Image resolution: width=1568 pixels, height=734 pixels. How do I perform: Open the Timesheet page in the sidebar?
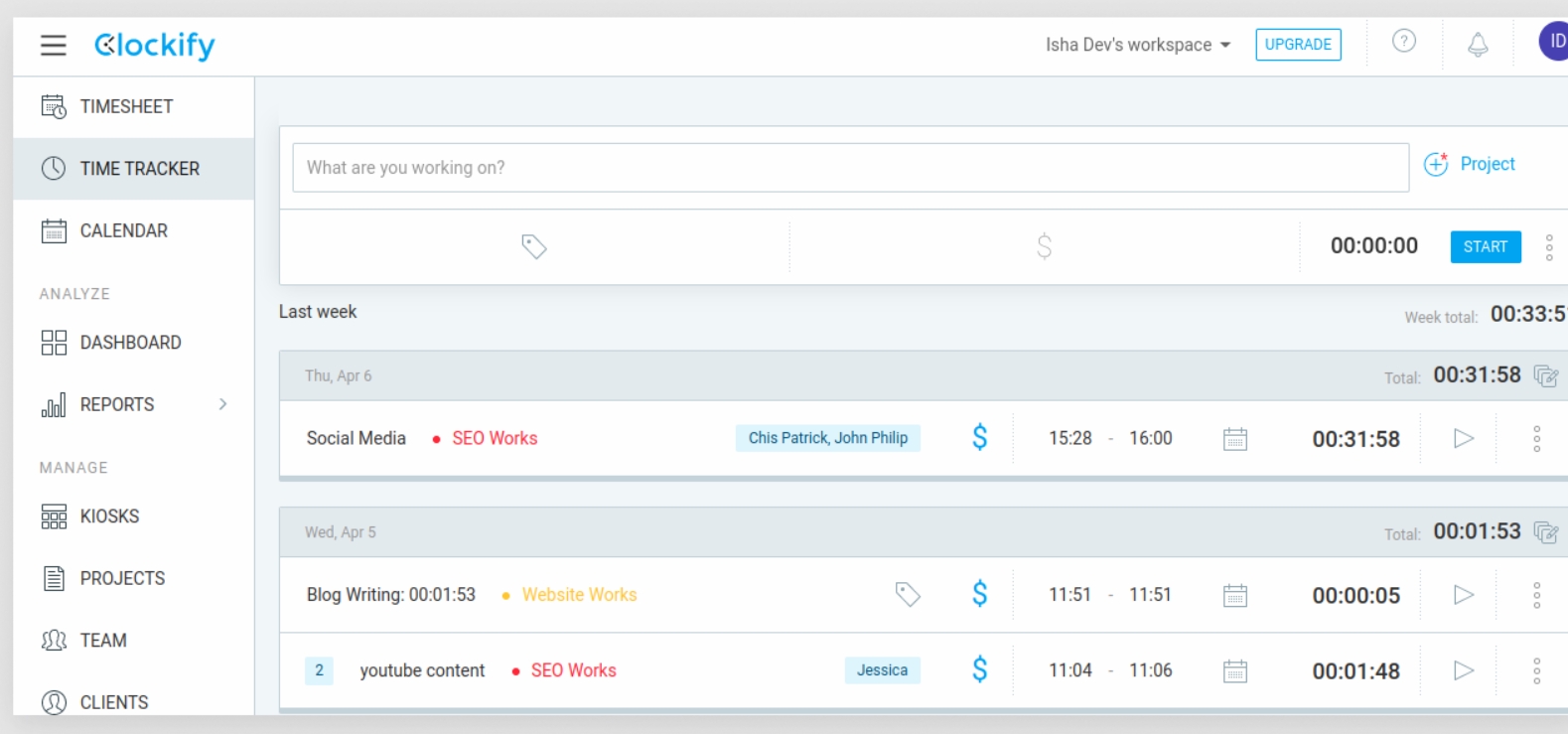pos(126,106)
